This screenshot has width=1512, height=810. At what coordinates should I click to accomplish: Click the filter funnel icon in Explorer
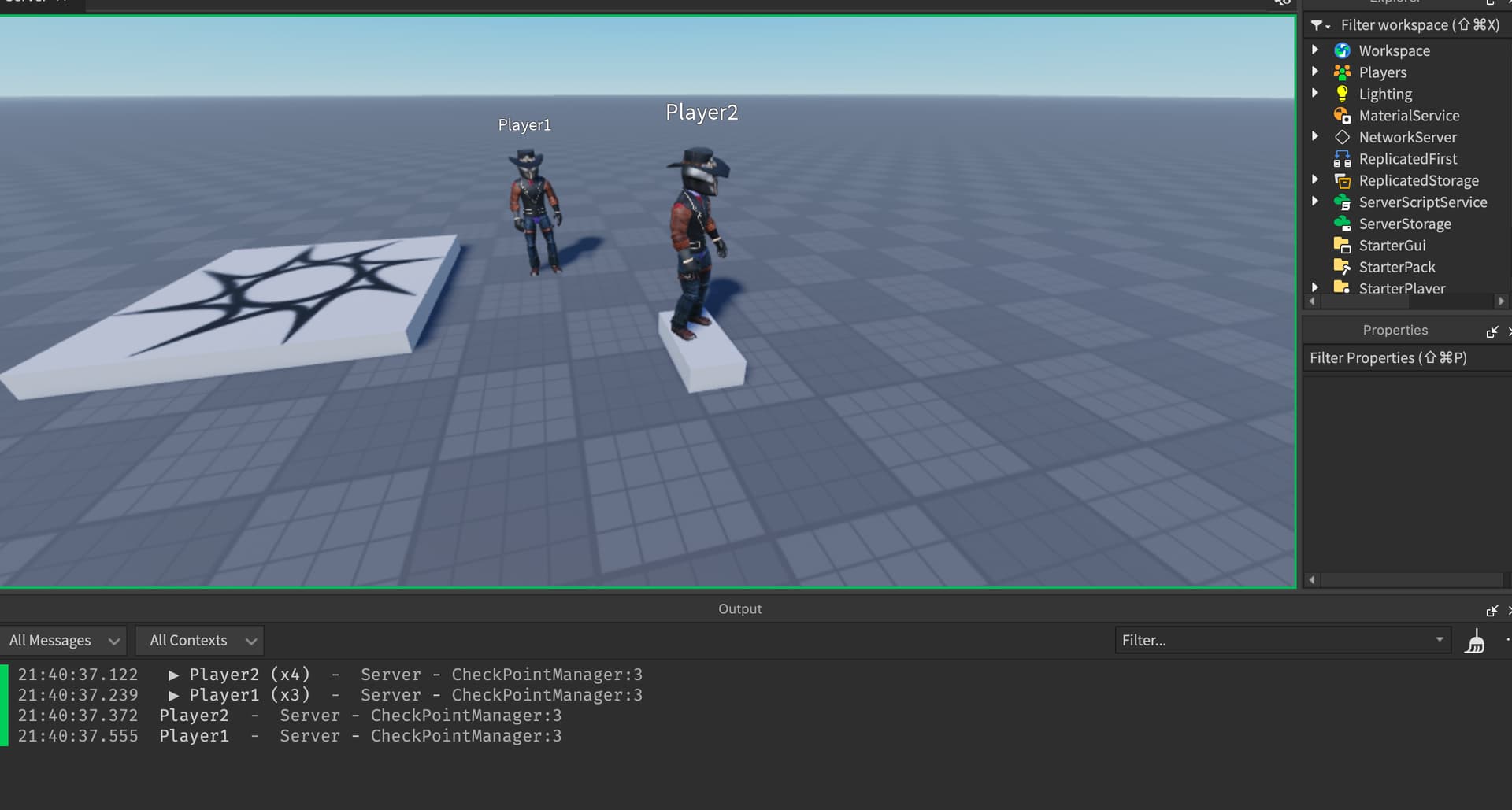pyautogui.click(x=1316, y=24)
